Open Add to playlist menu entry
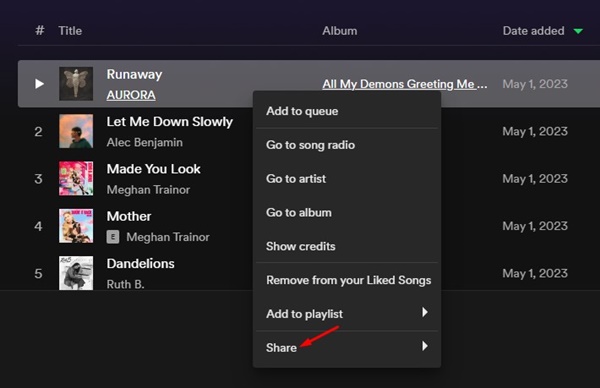 [x=347, y=314]
